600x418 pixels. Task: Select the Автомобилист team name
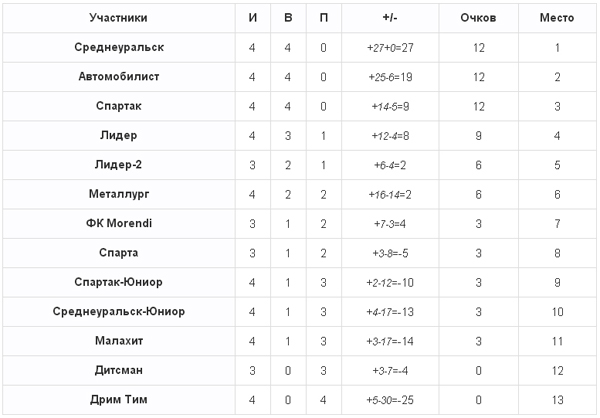click(x=119, y=77)
